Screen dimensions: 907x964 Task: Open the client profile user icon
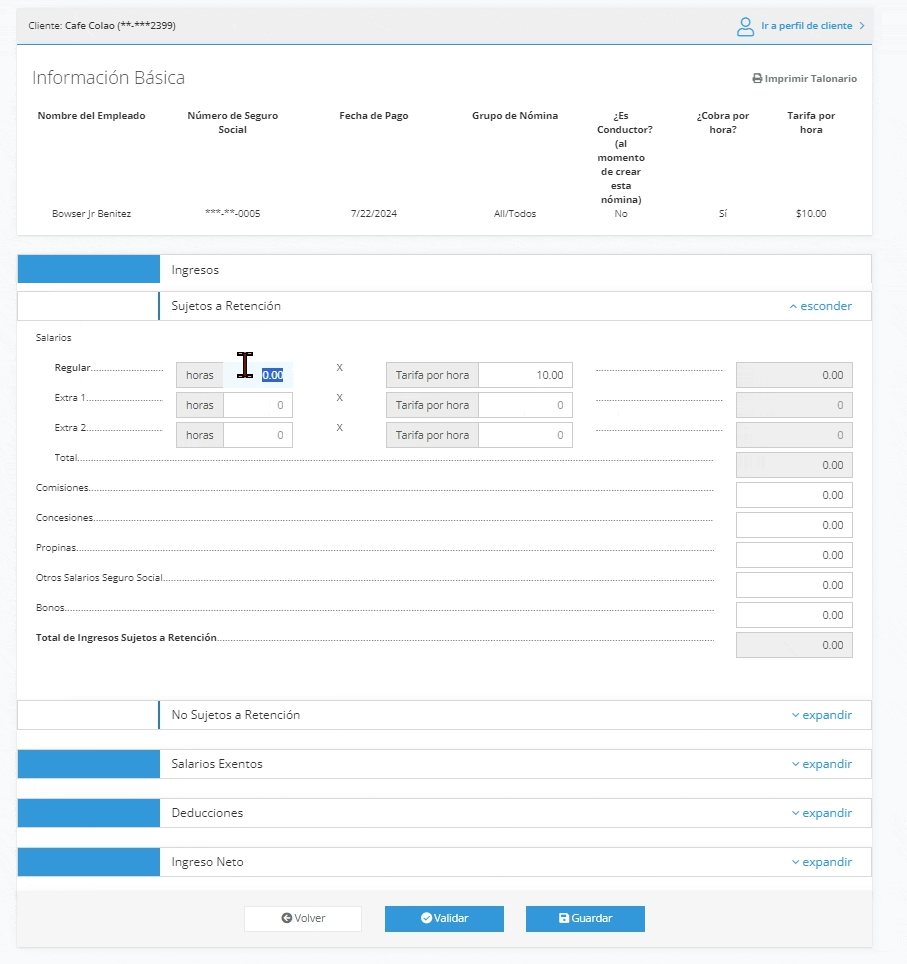pyautogui.click(x=745, y=26)
